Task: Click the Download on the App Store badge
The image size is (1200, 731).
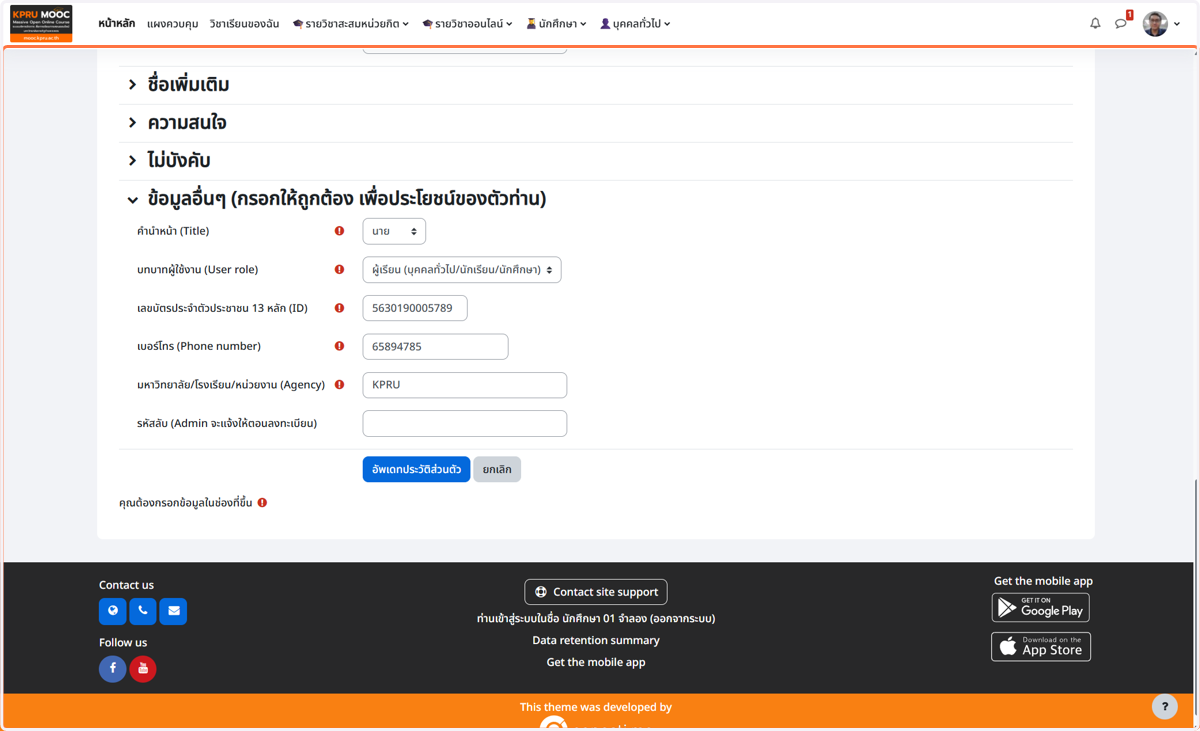Action: coord(1041,647)
